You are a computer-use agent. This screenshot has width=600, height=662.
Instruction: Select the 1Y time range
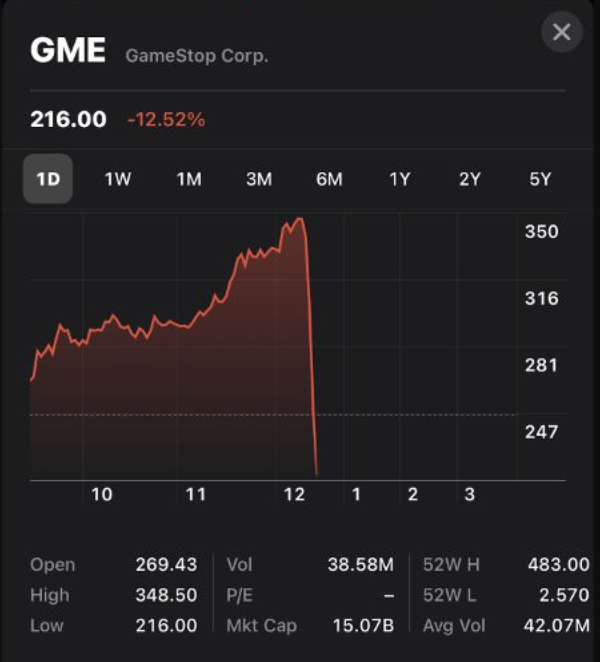(x=399, y=179)
